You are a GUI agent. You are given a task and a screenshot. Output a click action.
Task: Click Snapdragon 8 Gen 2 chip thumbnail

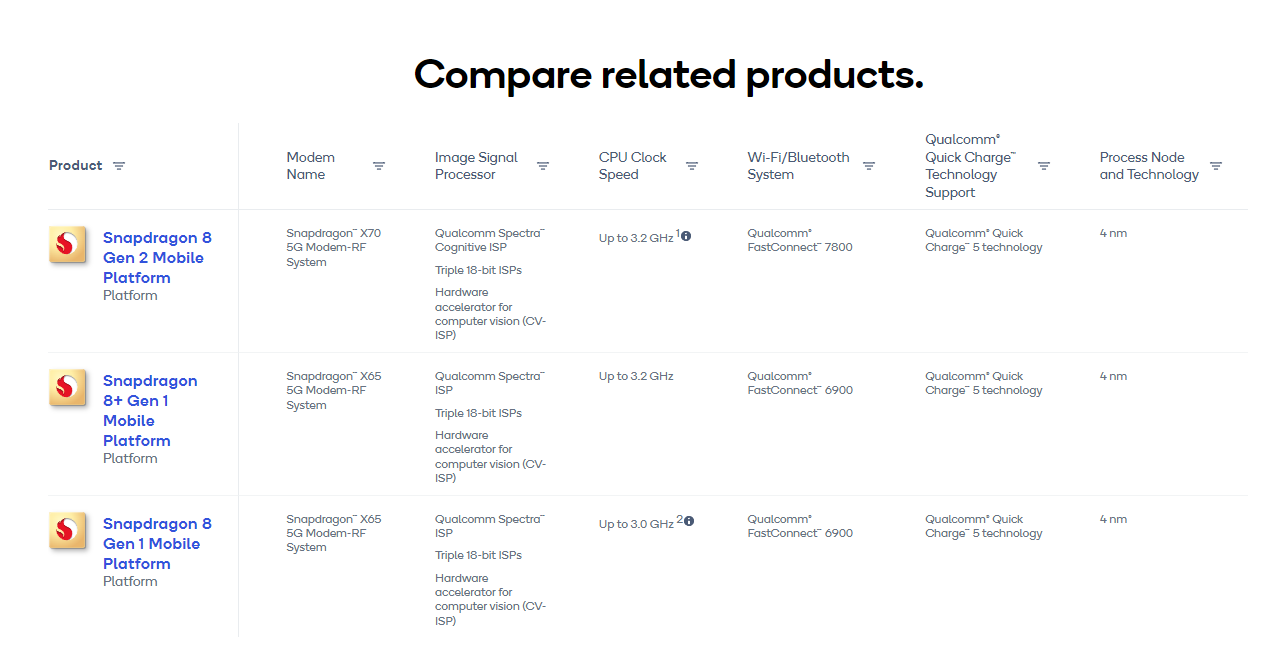click(x=68, y=244)
